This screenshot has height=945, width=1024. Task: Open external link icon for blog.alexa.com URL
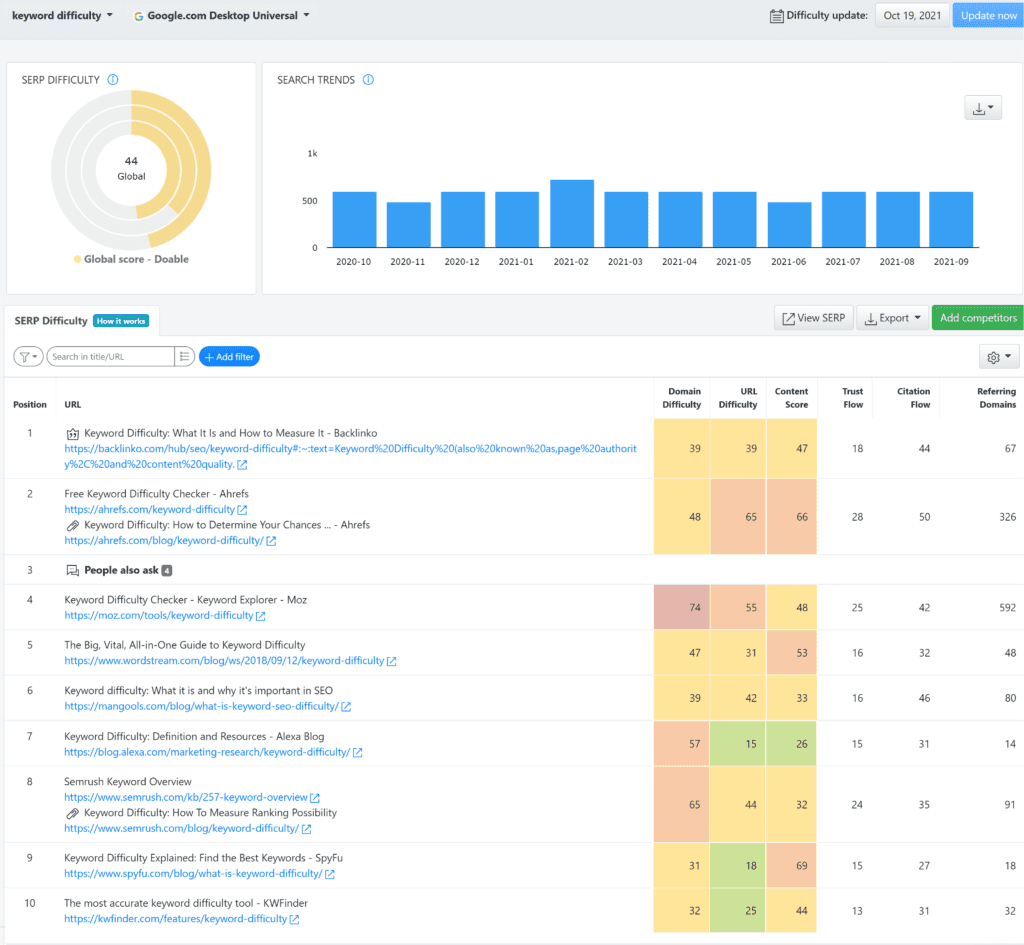357,752
